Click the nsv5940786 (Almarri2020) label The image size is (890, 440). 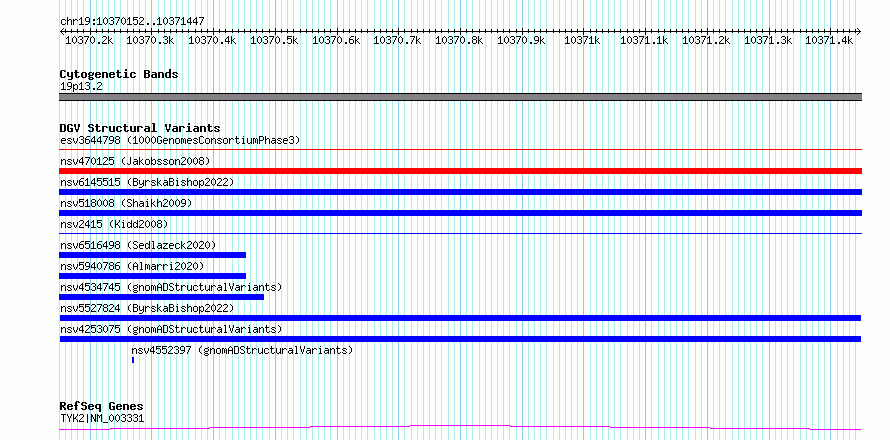(132, 266)
